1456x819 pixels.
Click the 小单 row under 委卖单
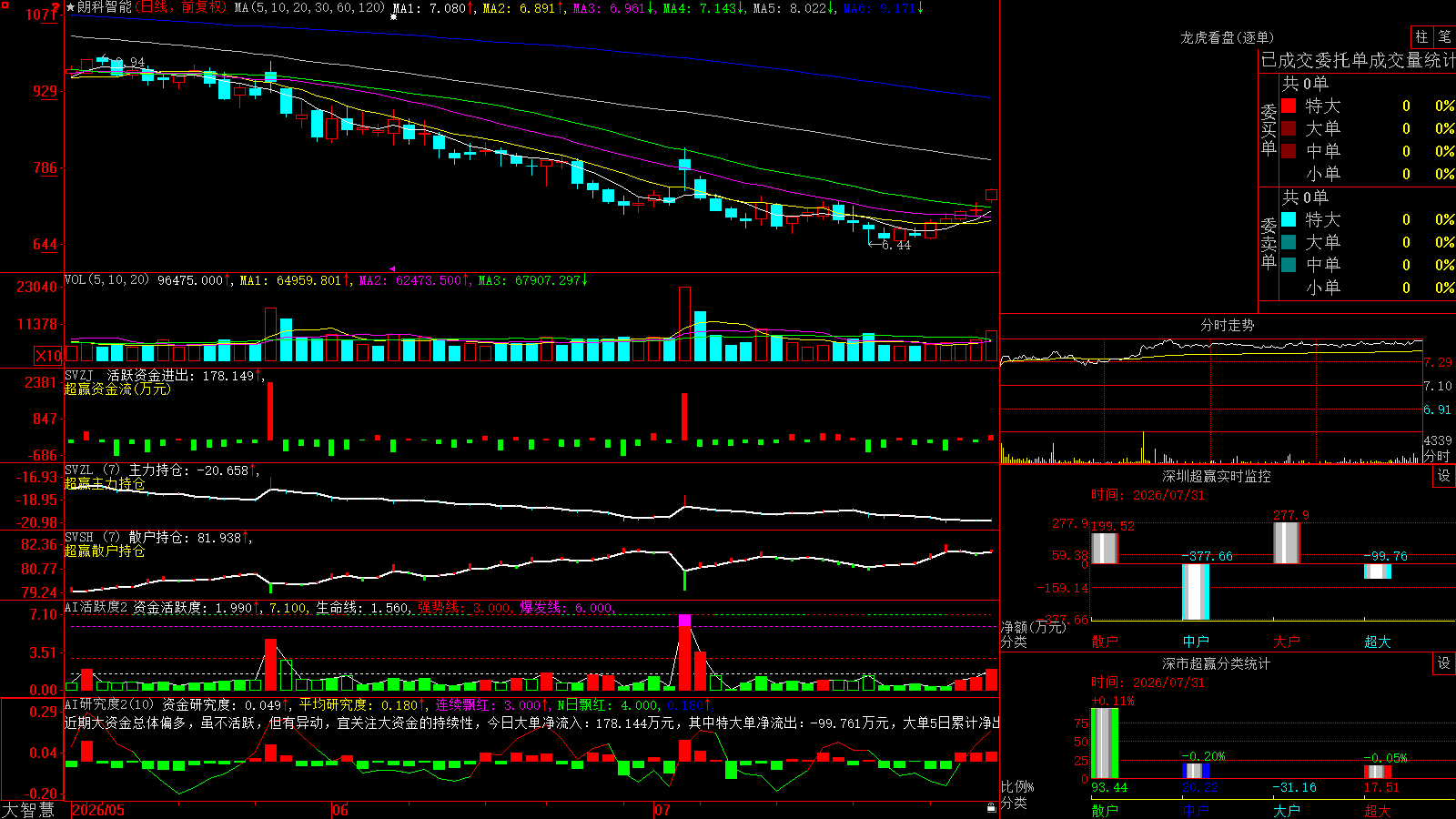coord(1368,288)
